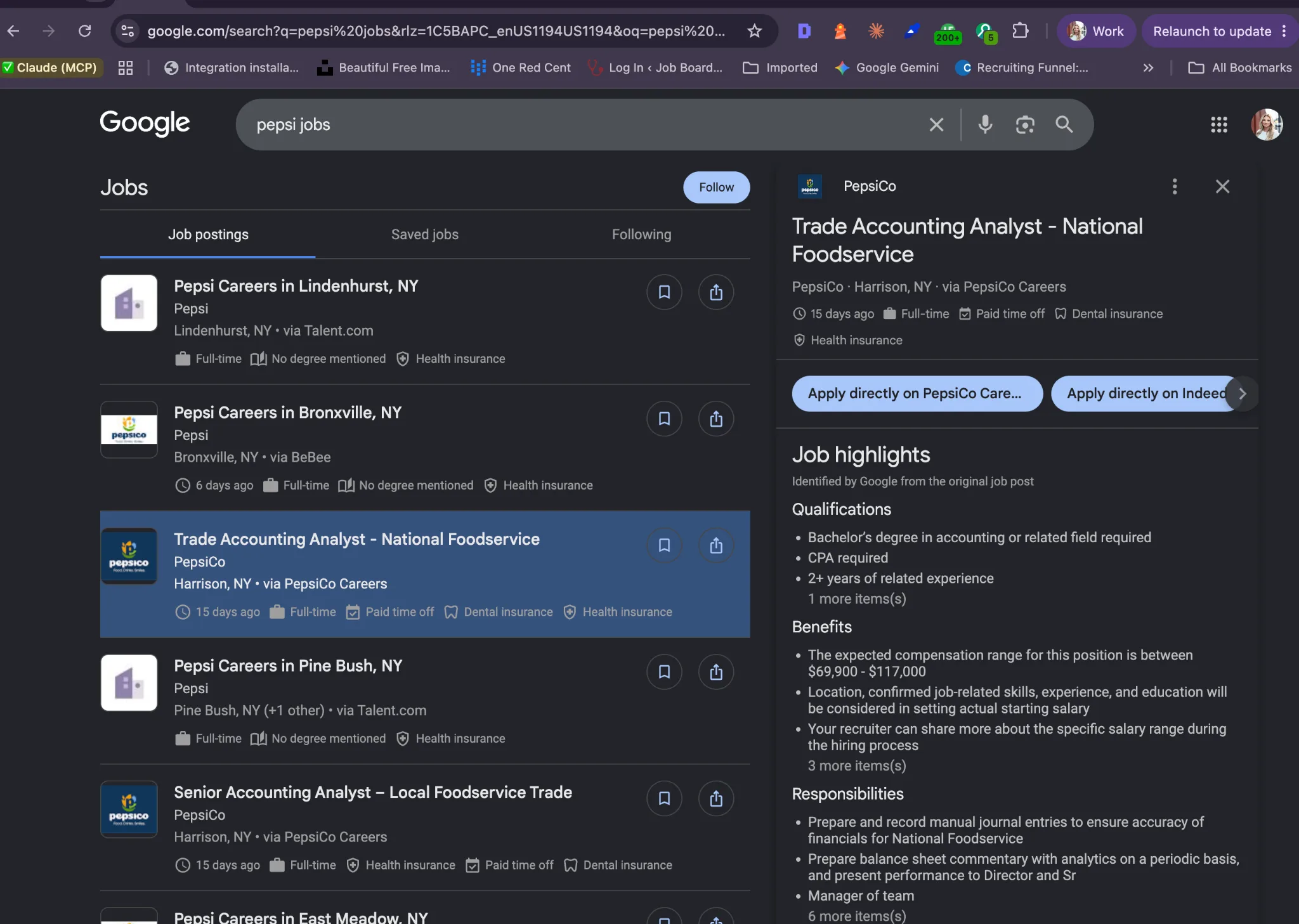The width and height of the screenshot is (1299, 924).
Task: Click the orange starburst Claude extension icon
Action: [x=876, y=30]
